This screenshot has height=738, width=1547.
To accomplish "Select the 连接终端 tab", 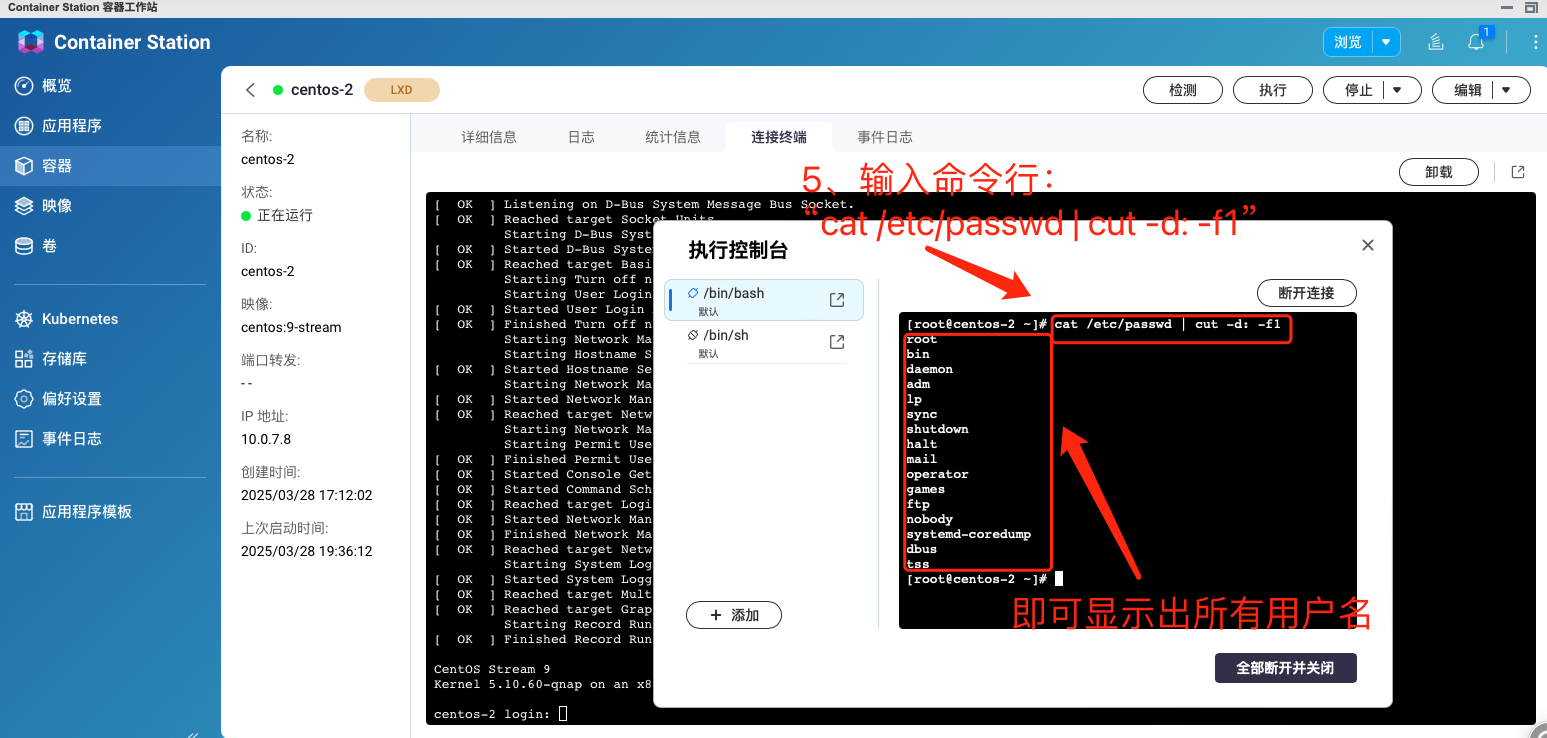I will (779, 137).
